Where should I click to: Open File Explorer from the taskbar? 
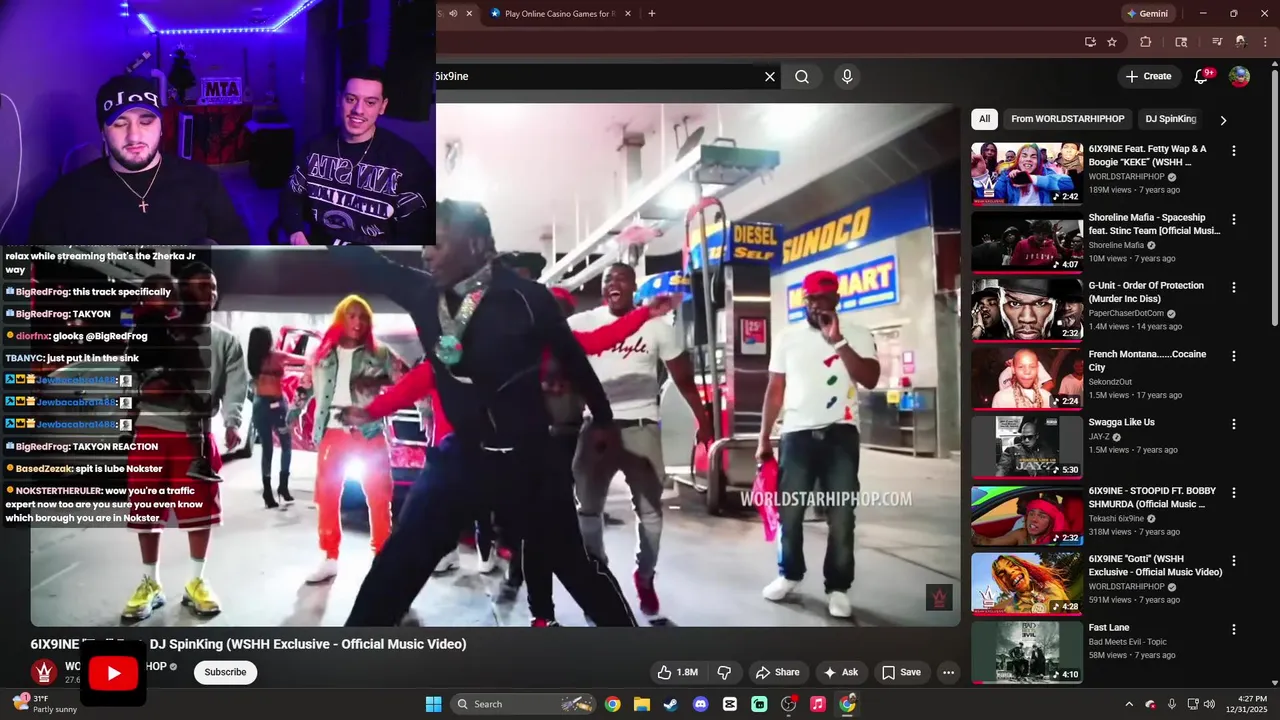(642, 704)
